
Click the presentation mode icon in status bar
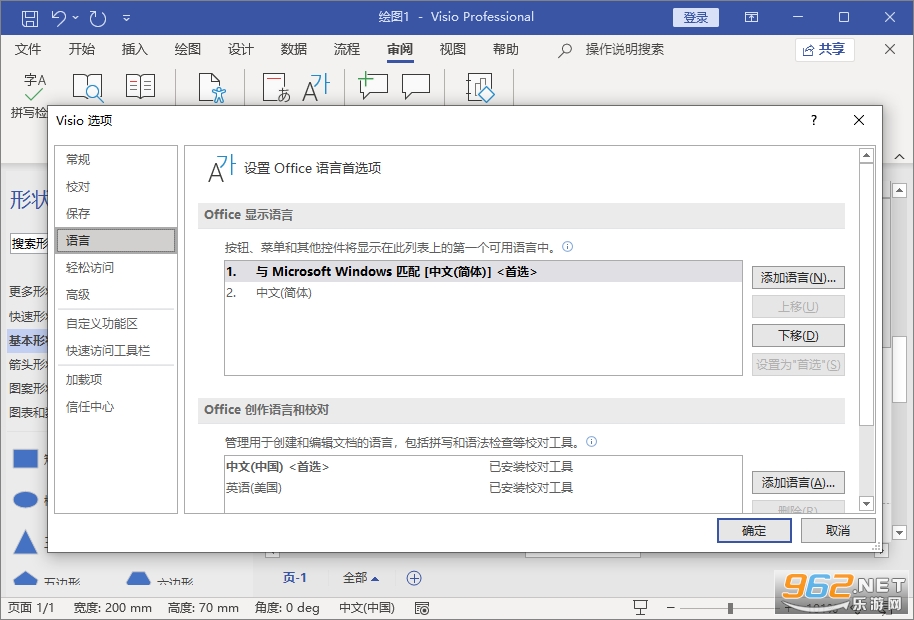(x=641, y=608)
